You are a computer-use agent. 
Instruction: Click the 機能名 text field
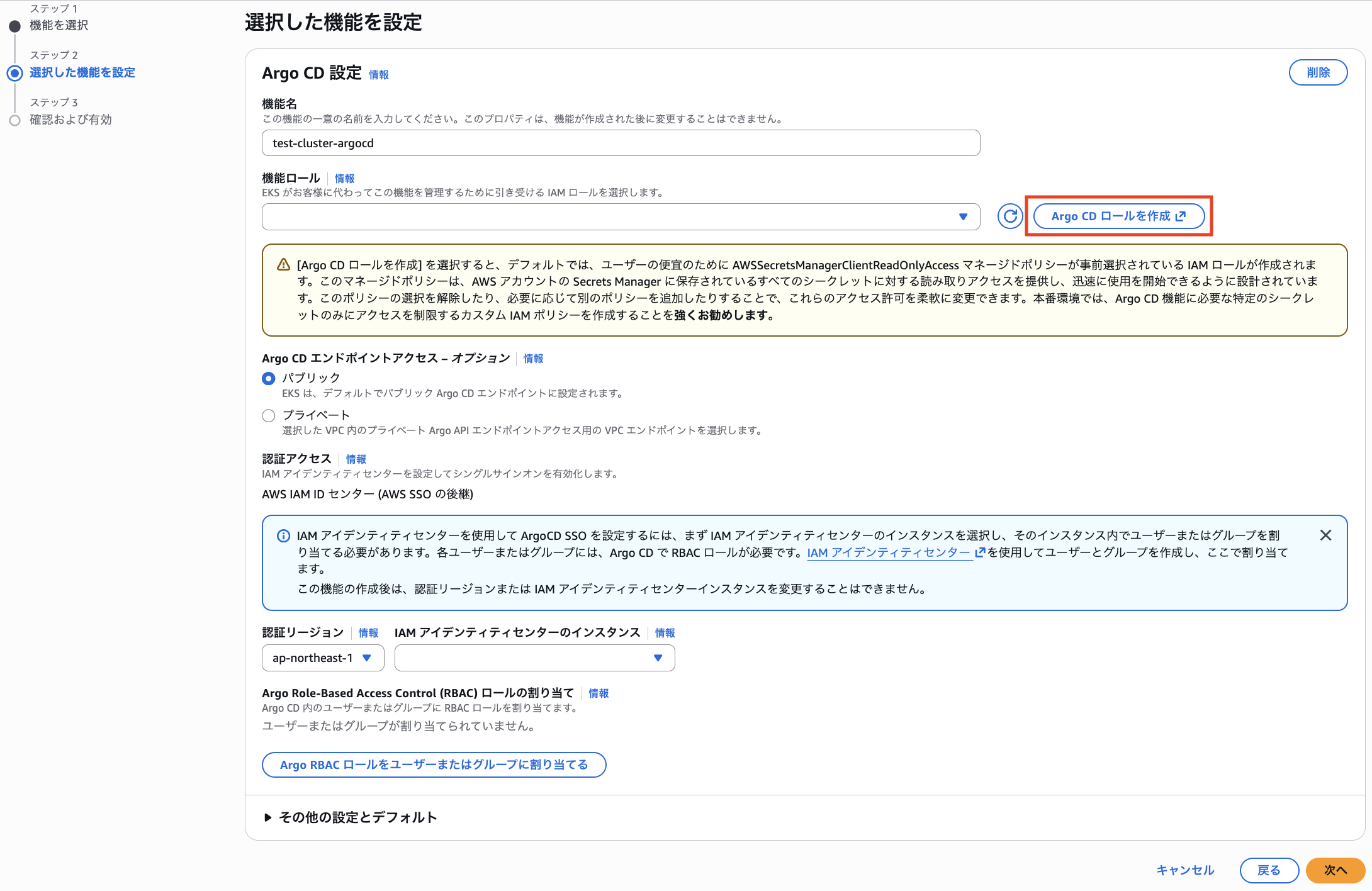coord(621,143)
